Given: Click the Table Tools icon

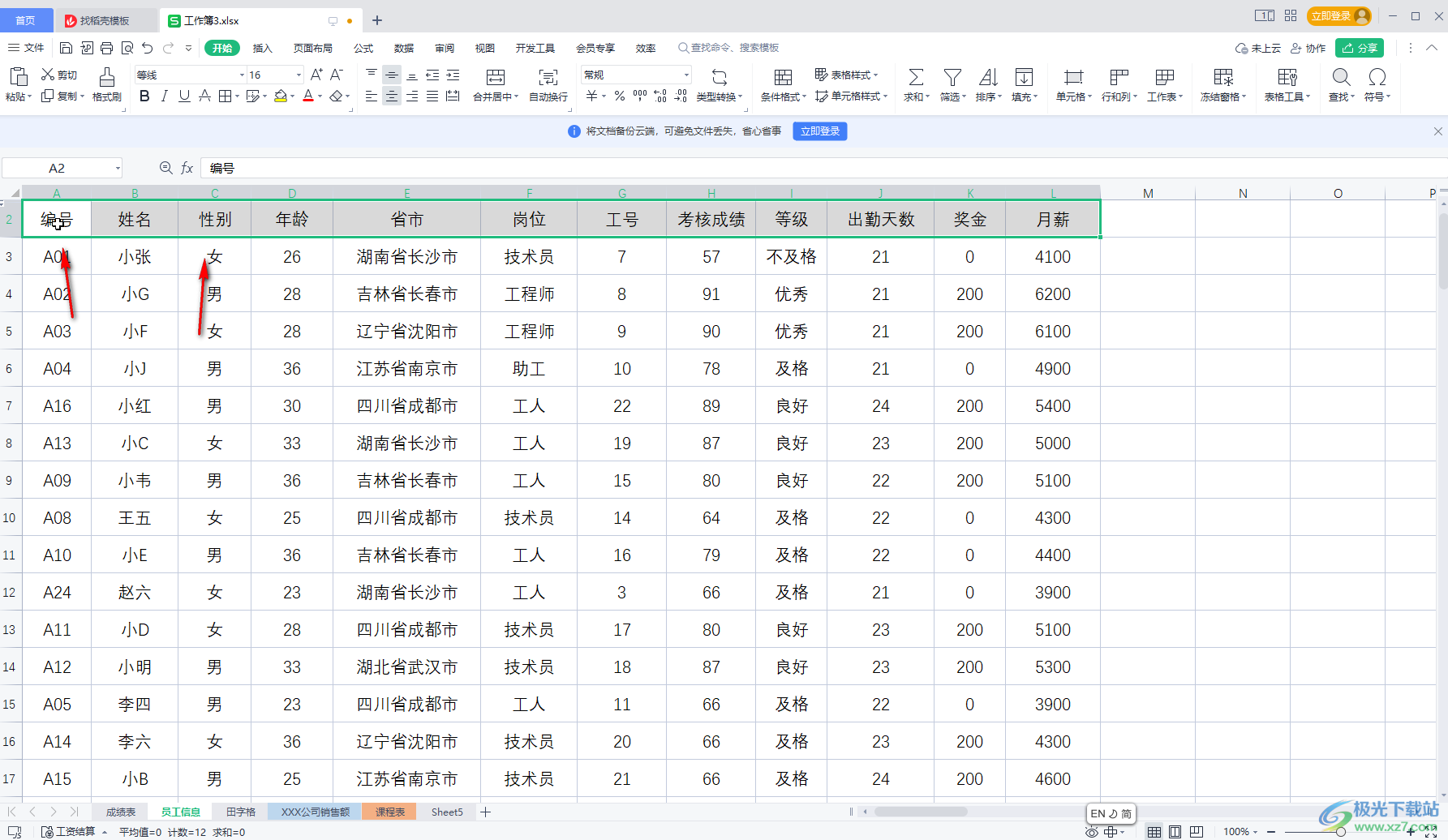Looking at the screenshot, I should [x=1287, y=77].
